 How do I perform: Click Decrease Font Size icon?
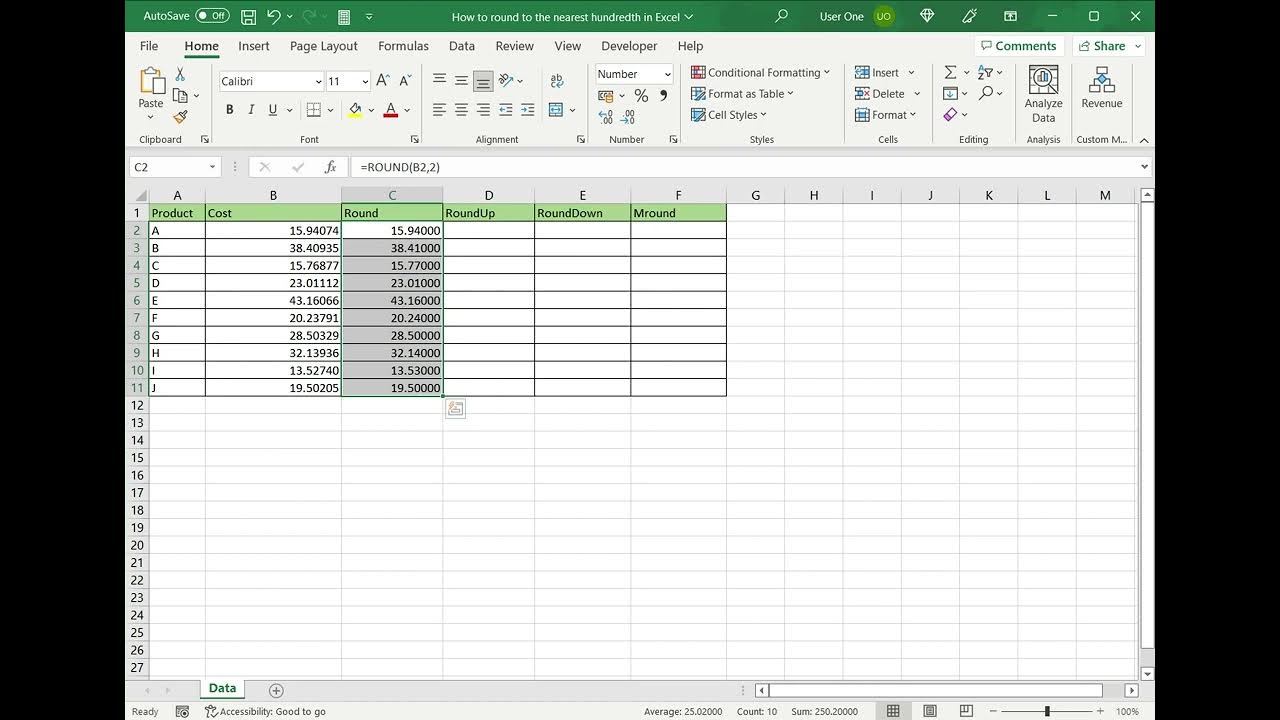coord(405,81)
